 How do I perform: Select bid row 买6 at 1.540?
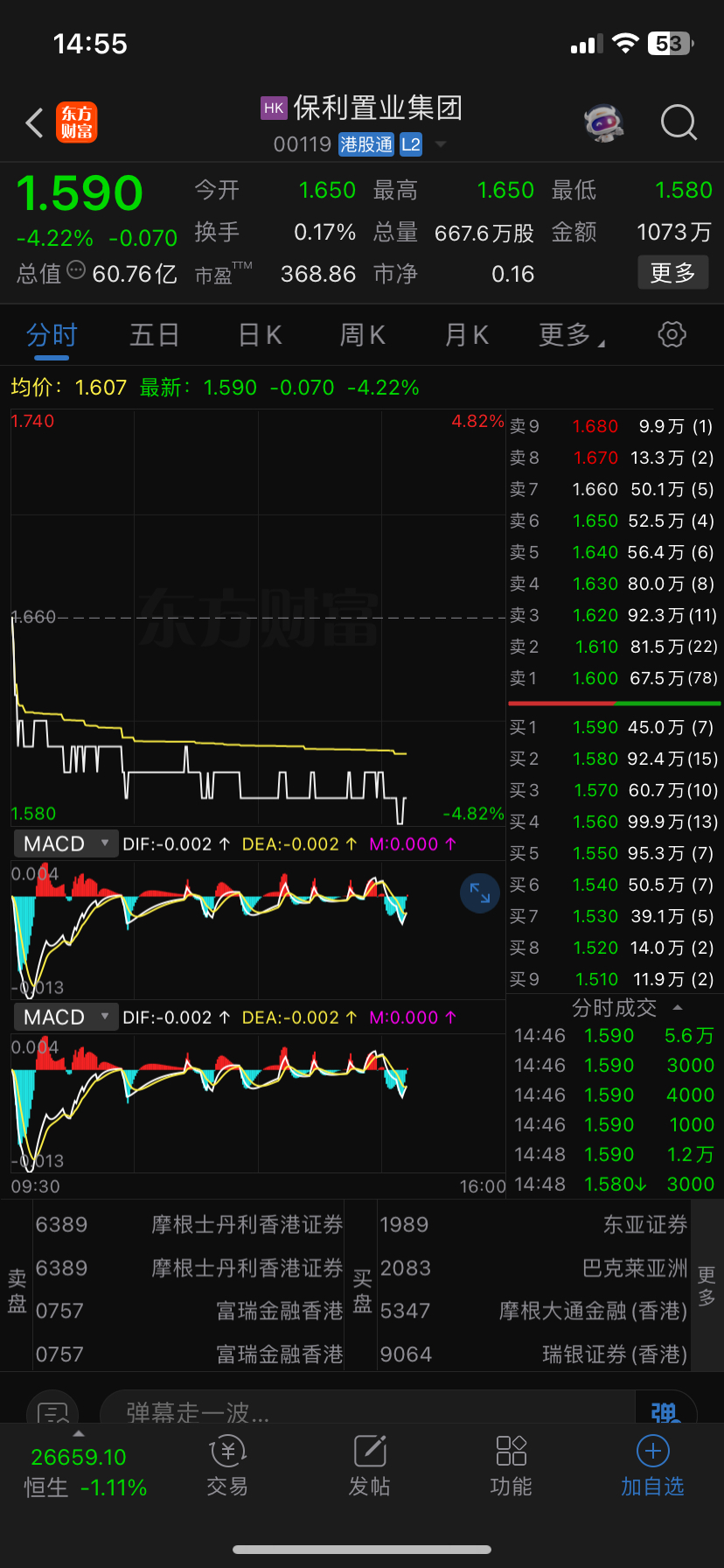(x=613, y=885)
